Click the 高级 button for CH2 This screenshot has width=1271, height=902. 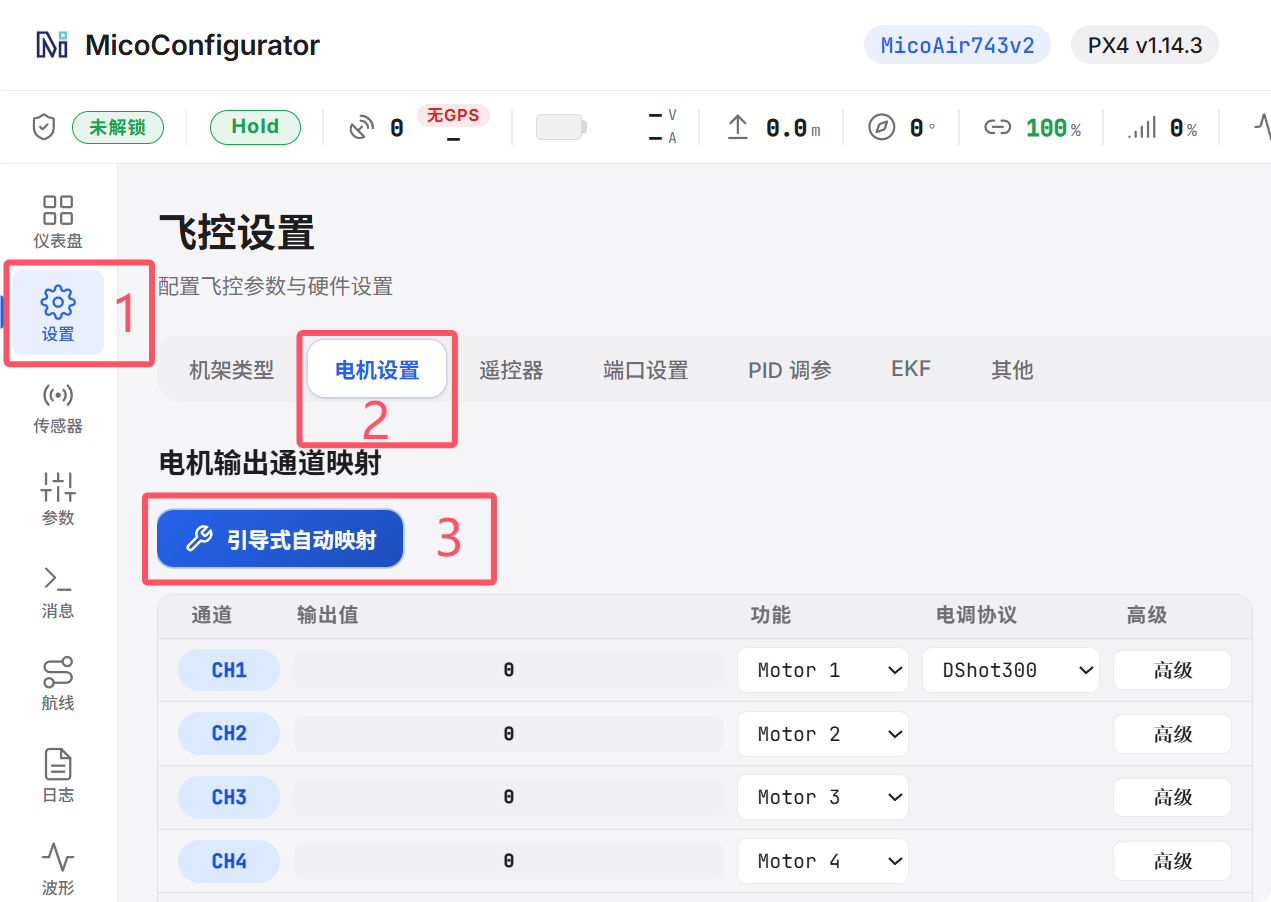coord(1172,734)
